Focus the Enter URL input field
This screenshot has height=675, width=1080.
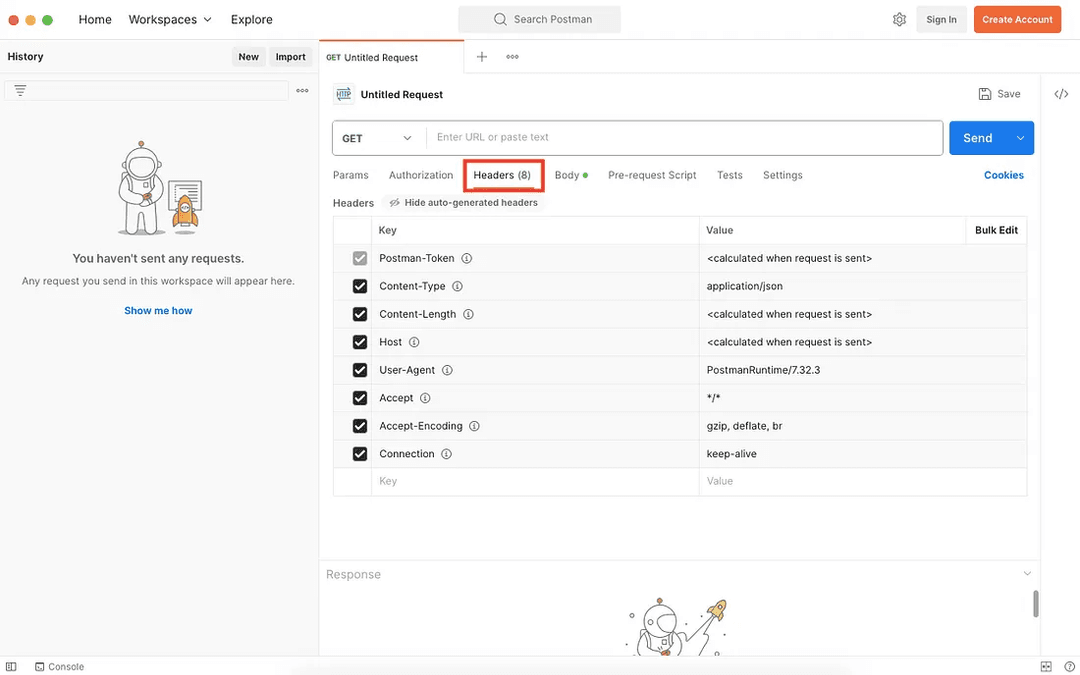684,138
